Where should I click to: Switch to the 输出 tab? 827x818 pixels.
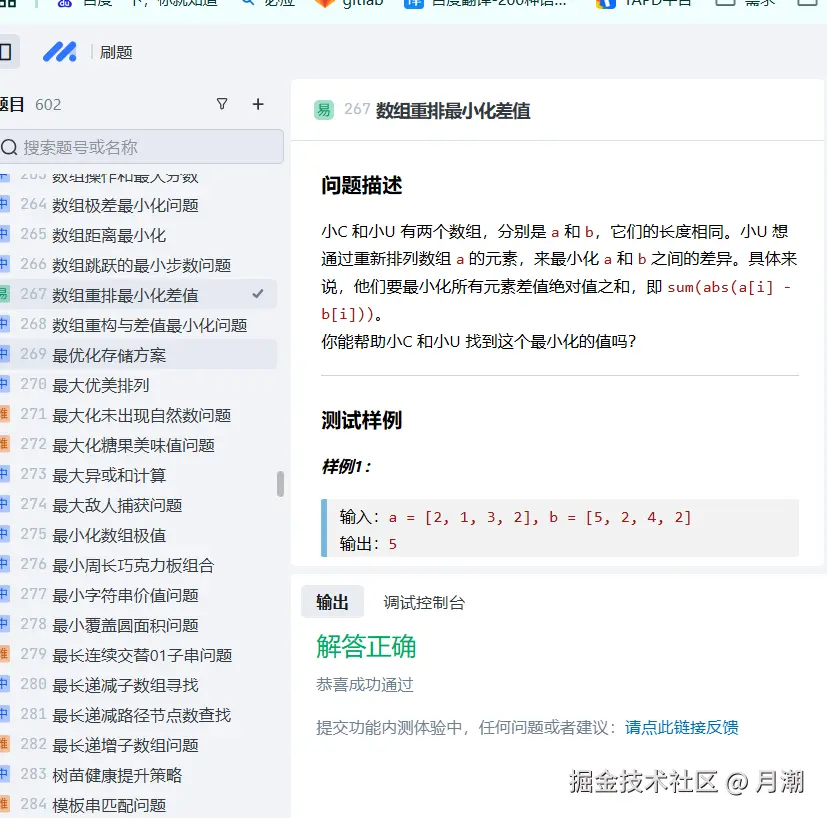333,602
